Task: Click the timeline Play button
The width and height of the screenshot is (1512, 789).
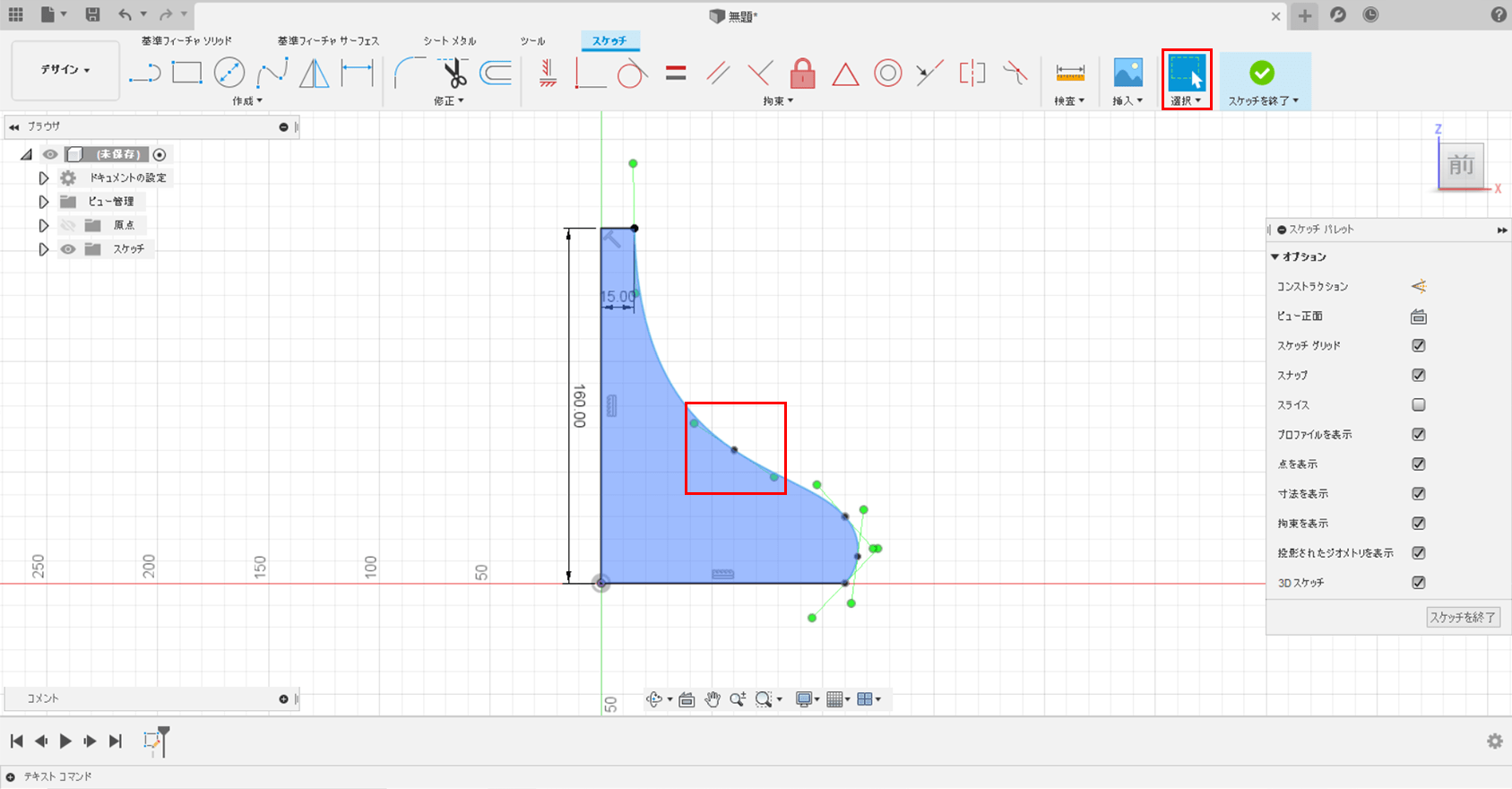Action: pyautogui.click(x=65, y=741)
